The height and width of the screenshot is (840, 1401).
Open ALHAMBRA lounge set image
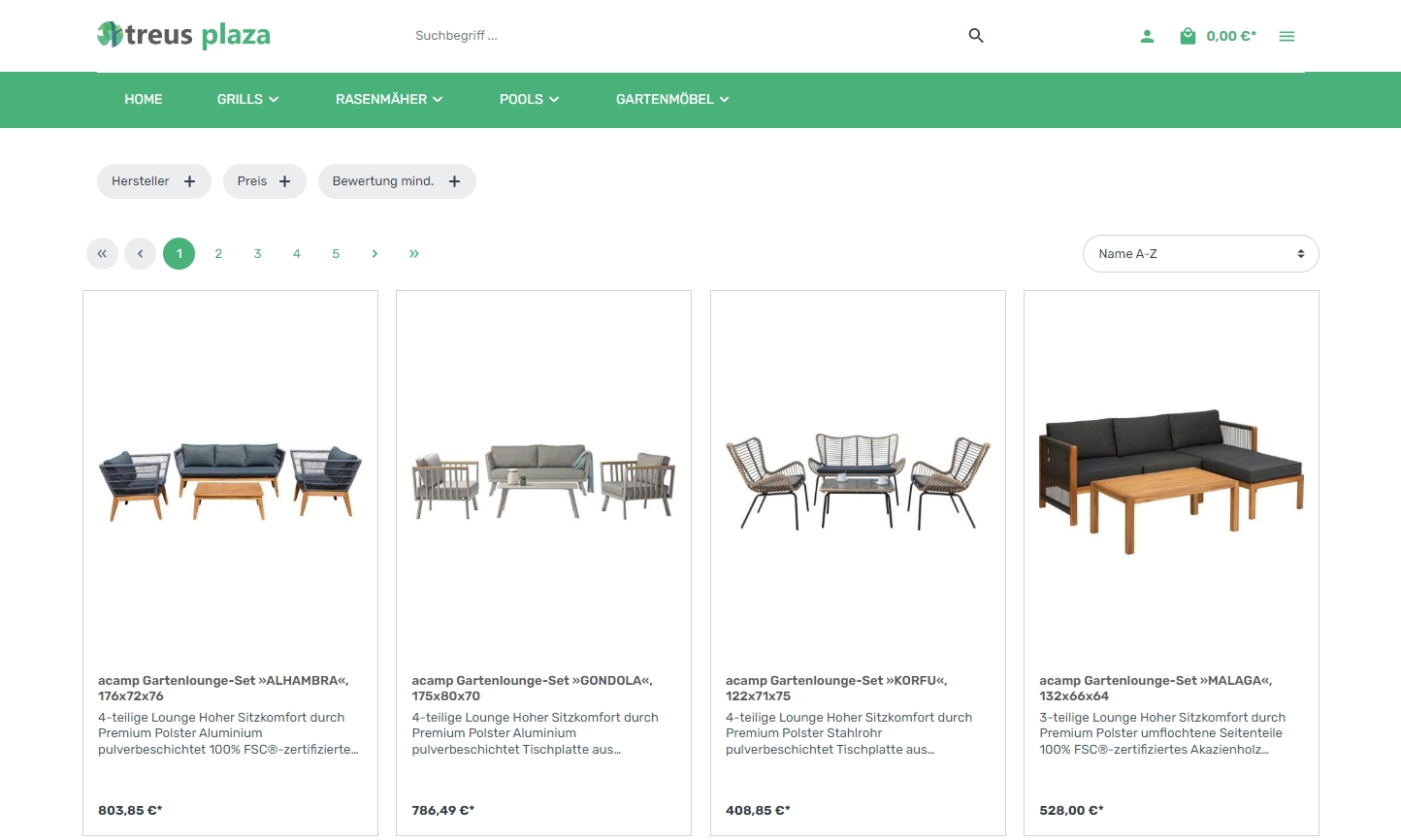click(x=230, y=481)
